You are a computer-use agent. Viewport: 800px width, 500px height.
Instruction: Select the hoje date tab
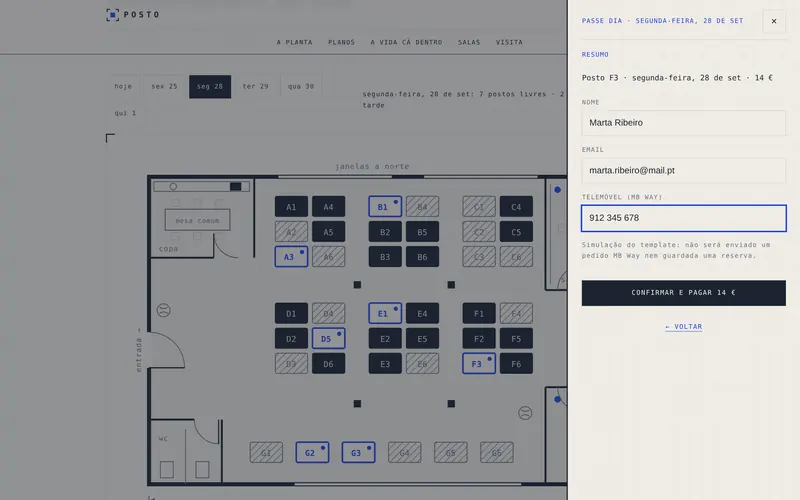point(123,86)
